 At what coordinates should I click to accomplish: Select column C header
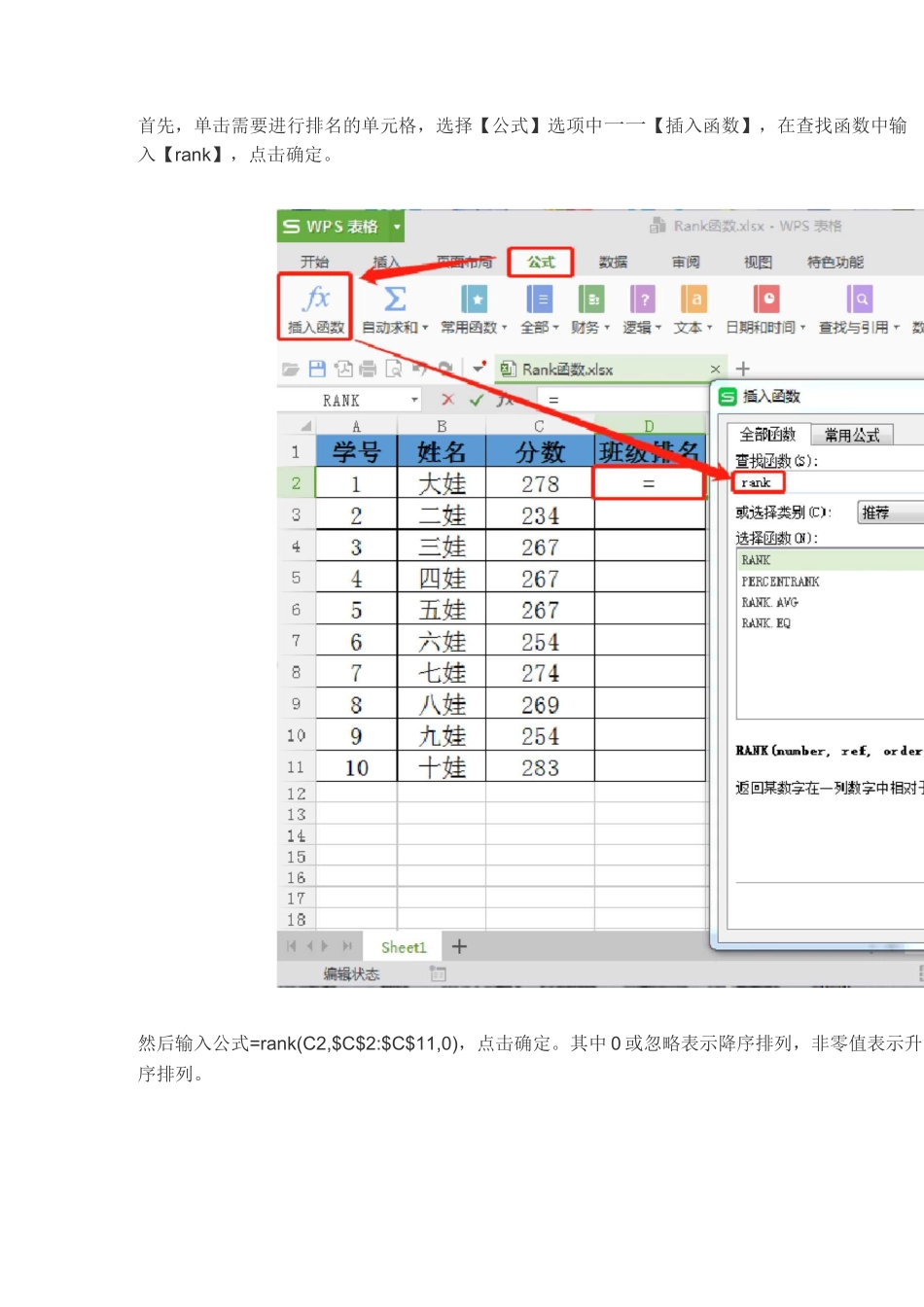540,426
